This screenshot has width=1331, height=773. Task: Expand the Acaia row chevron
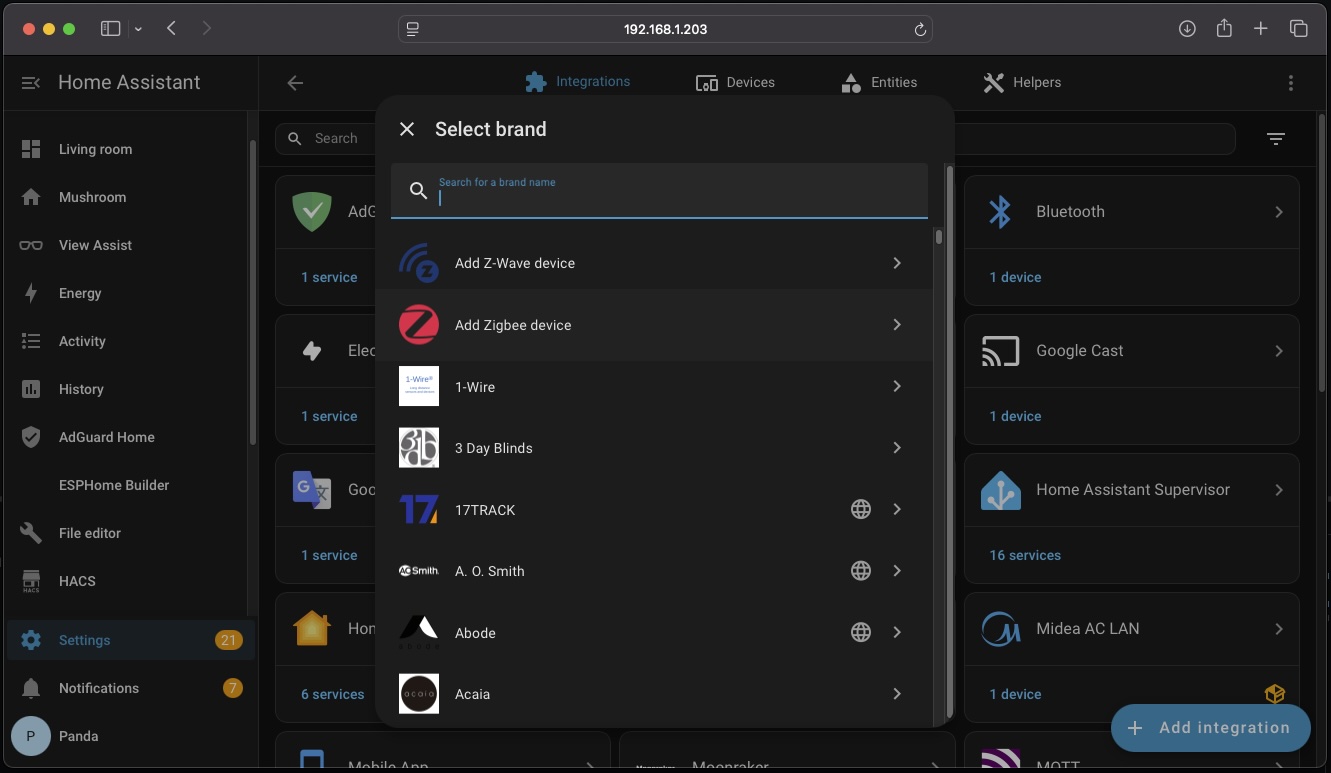(x=897, y=694)
